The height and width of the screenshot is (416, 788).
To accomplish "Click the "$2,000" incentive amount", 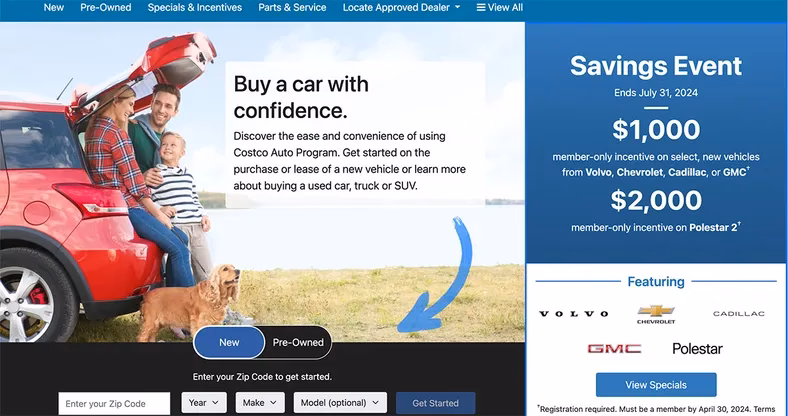I will click(656, 200).
